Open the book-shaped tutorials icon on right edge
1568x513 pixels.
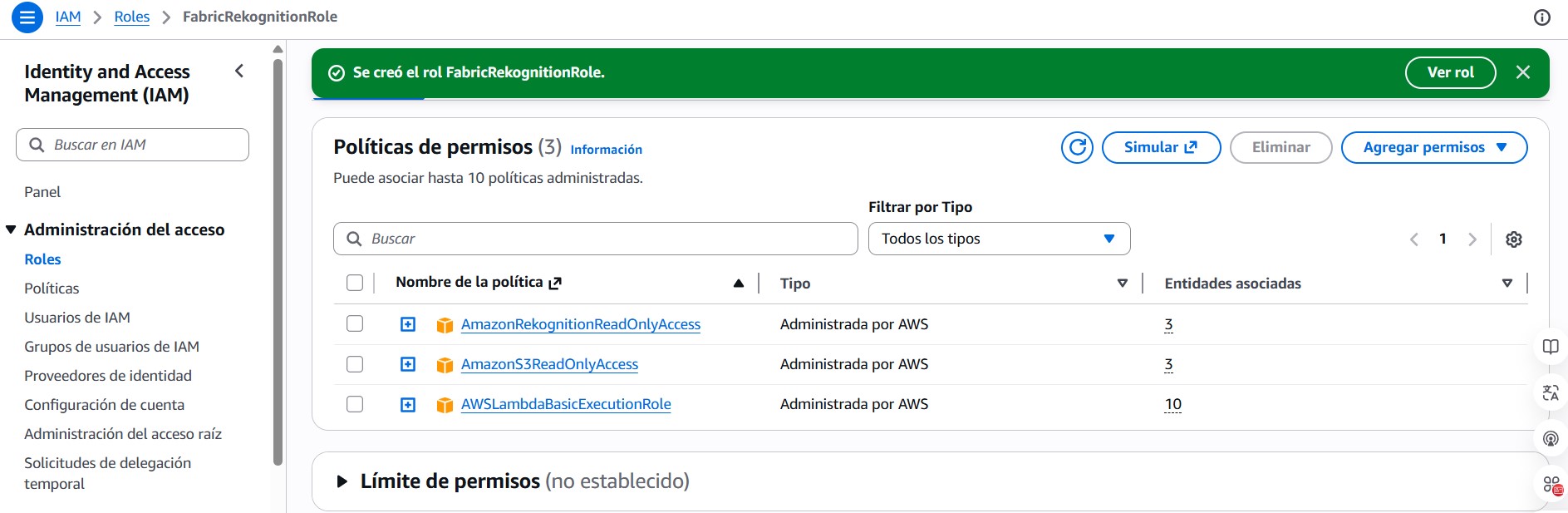click(x=1551, y=347)
